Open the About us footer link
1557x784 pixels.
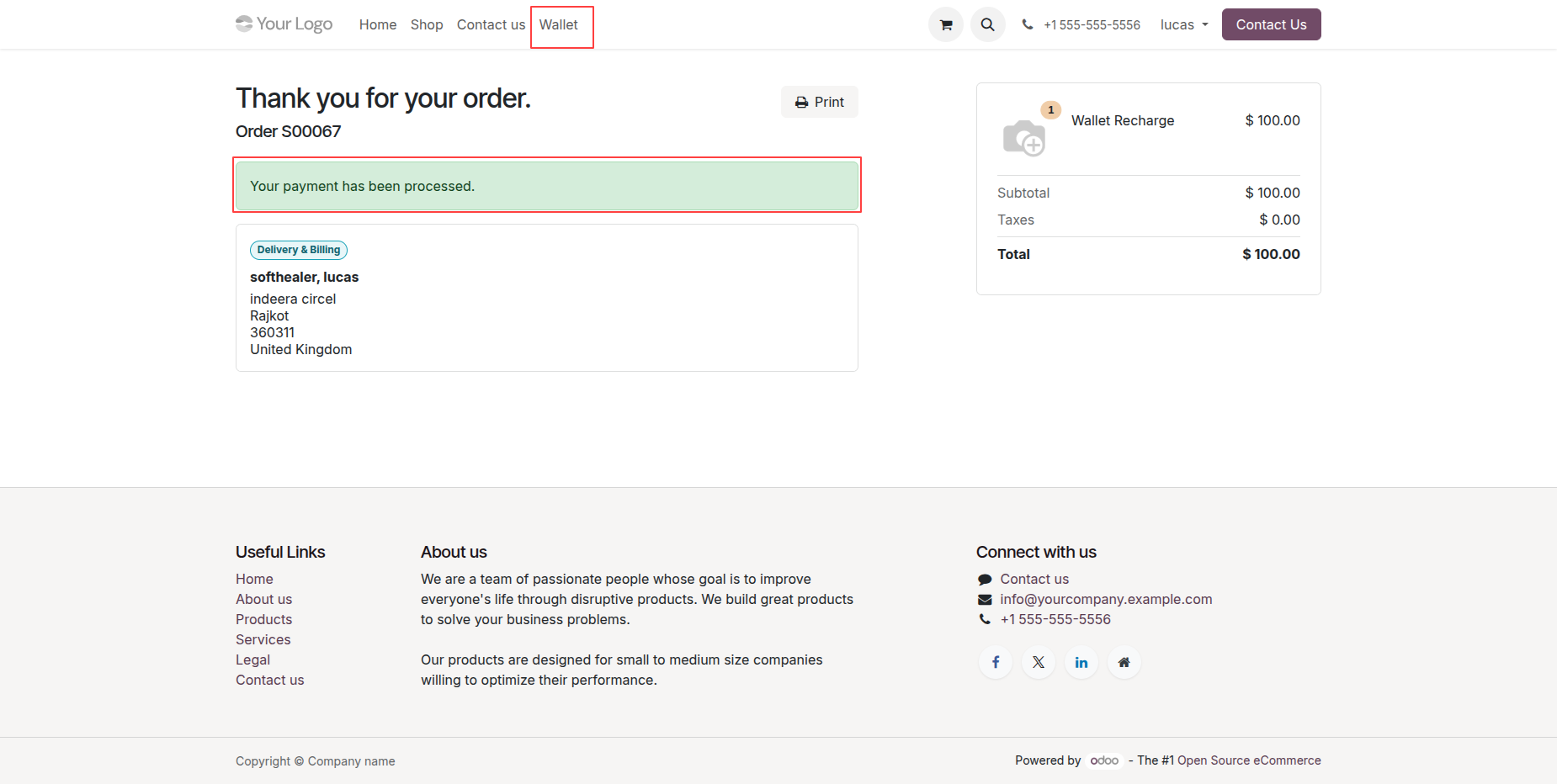[x=263, y=599]
